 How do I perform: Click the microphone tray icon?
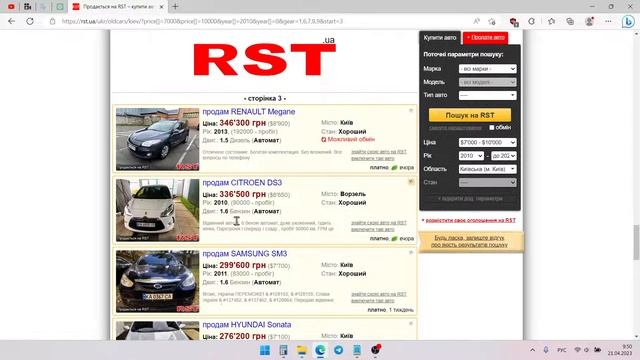(x=546, y=350)
